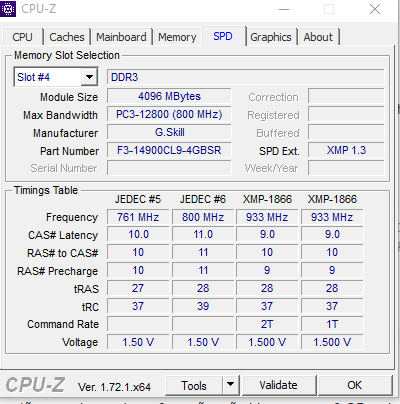Click the version text Ver. 1.72.1.x64
The height and width of the screenshot is (404, 400).
[x=114, y=387]
